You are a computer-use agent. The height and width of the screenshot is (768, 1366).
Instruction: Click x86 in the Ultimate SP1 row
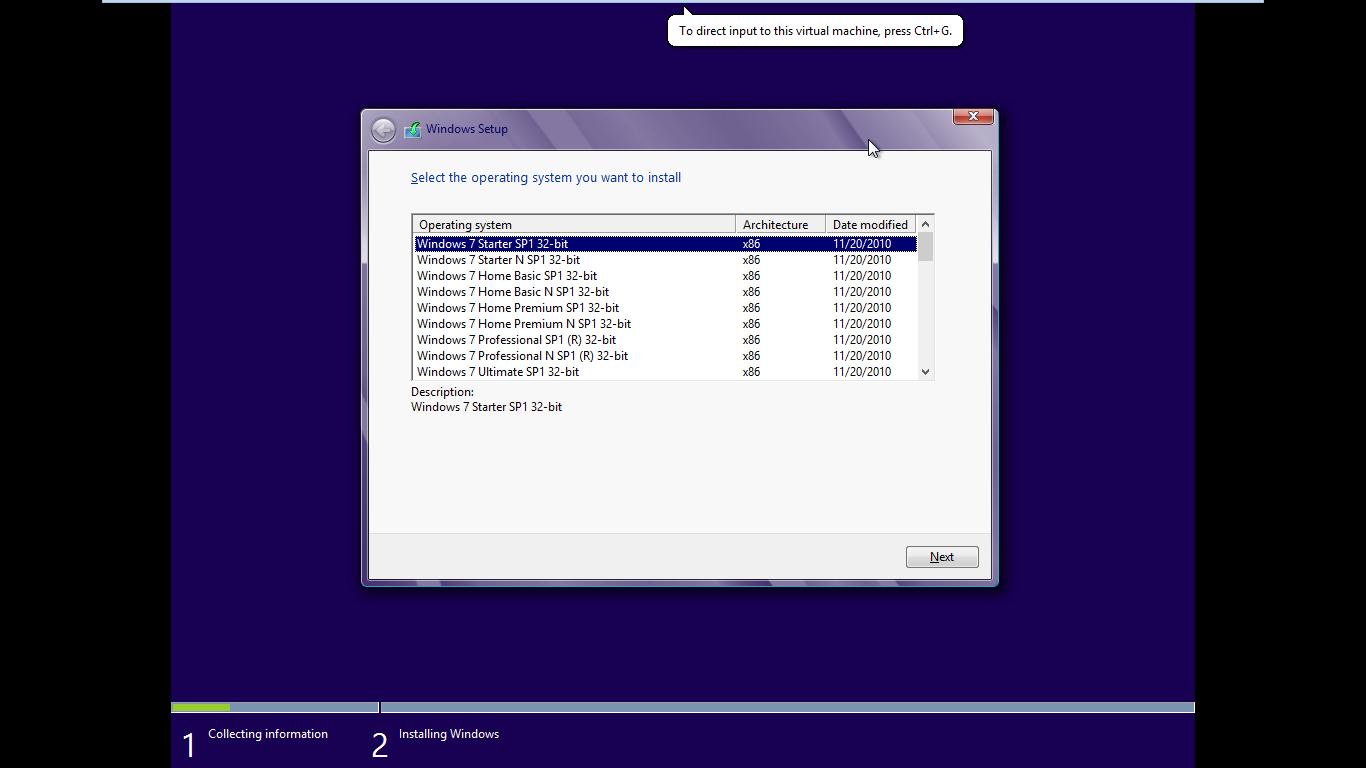click(x=751, y=372)
